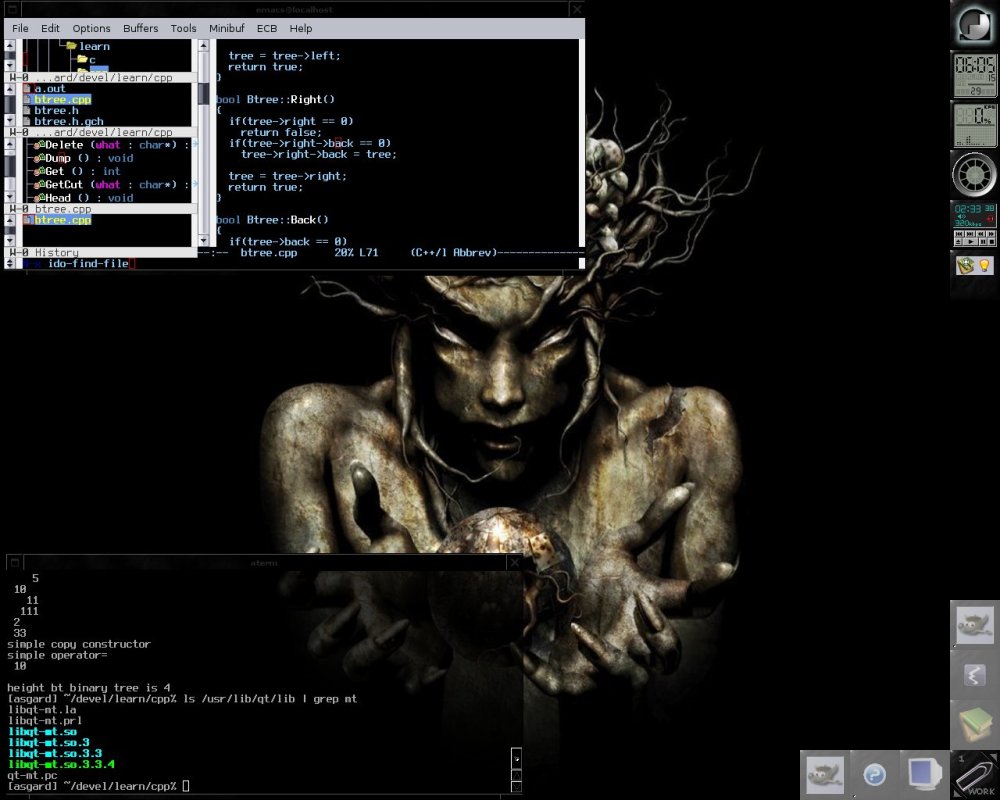Skip to previous track in media dockapp
Screen dimensions: 1000x800
[x=959, y=234]
